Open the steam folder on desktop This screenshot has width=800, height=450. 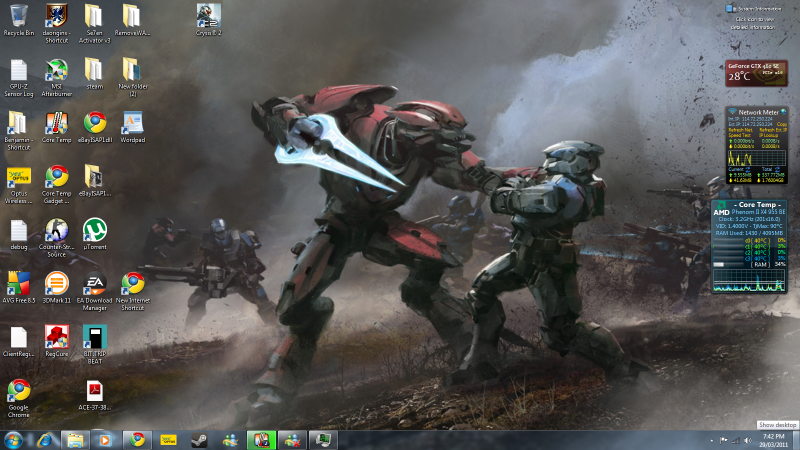click(x=94, y=74)
